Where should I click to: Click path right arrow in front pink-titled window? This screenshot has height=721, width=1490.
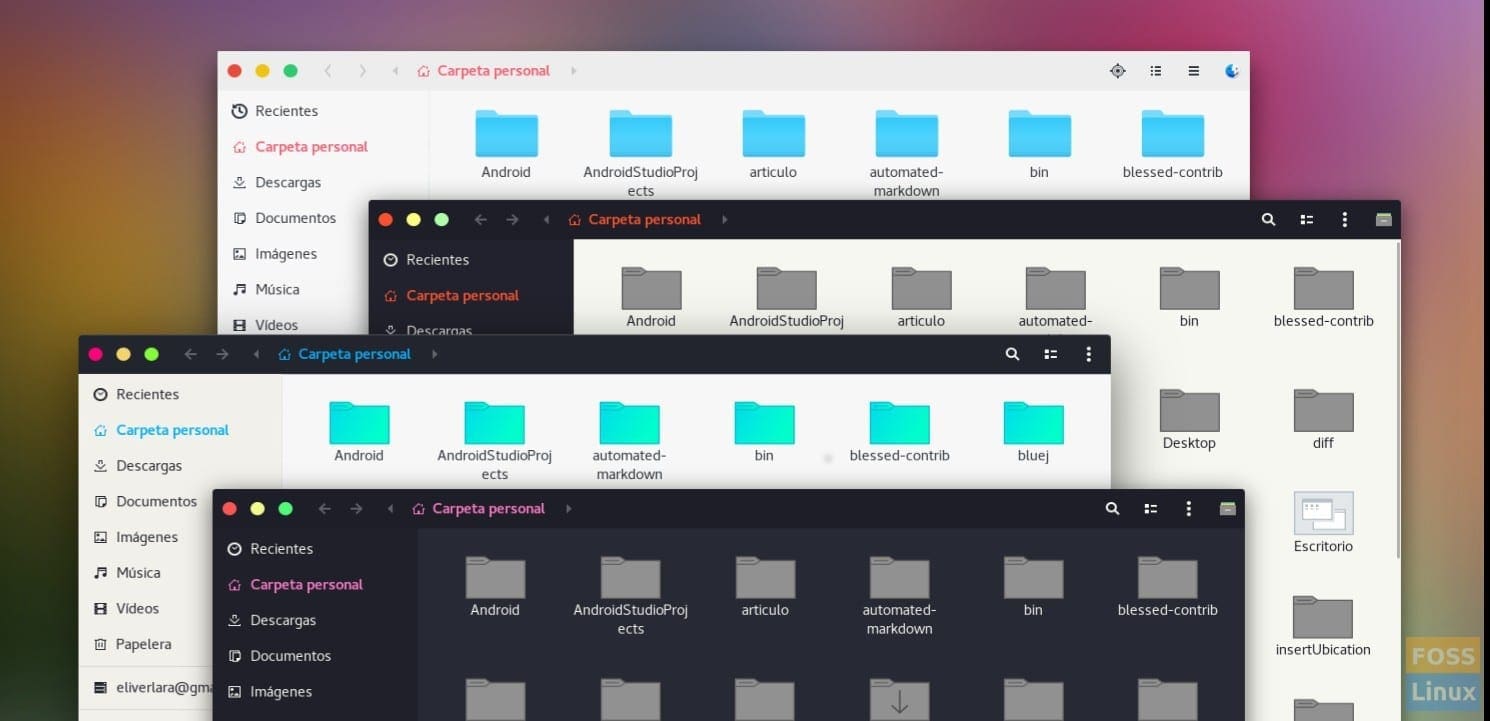click(569, 508)
